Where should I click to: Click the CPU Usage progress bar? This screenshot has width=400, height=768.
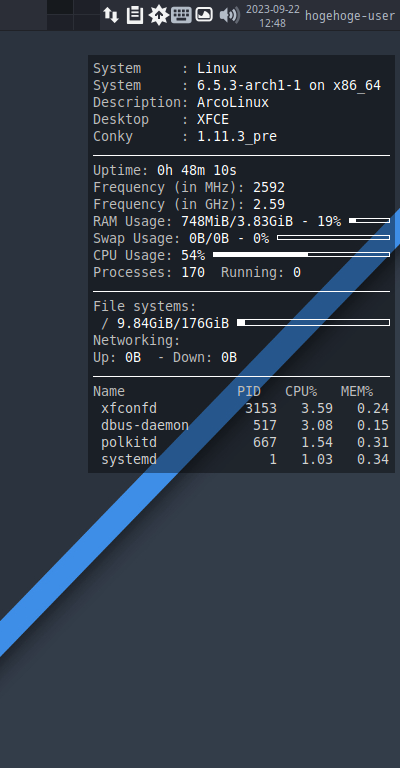[x=301, y=255]
